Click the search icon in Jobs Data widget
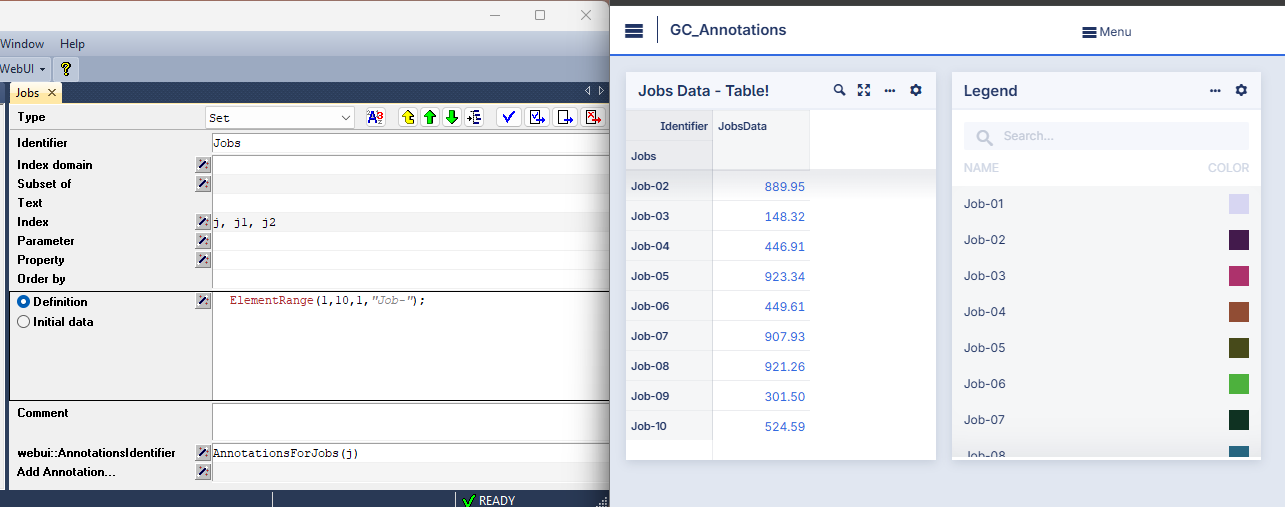Viewport: 1285px width, 507px height. coord(840,90)
